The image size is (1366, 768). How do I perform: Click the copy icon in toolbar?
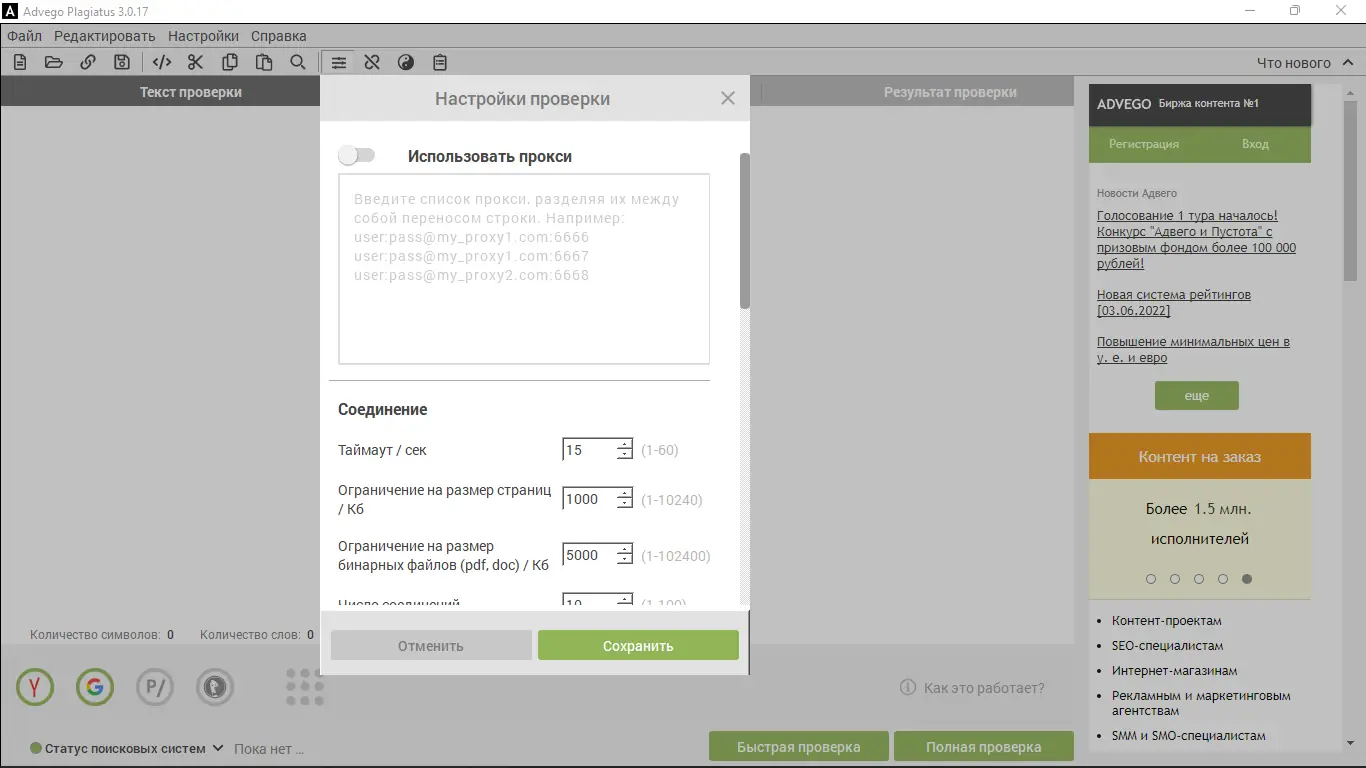230,62
